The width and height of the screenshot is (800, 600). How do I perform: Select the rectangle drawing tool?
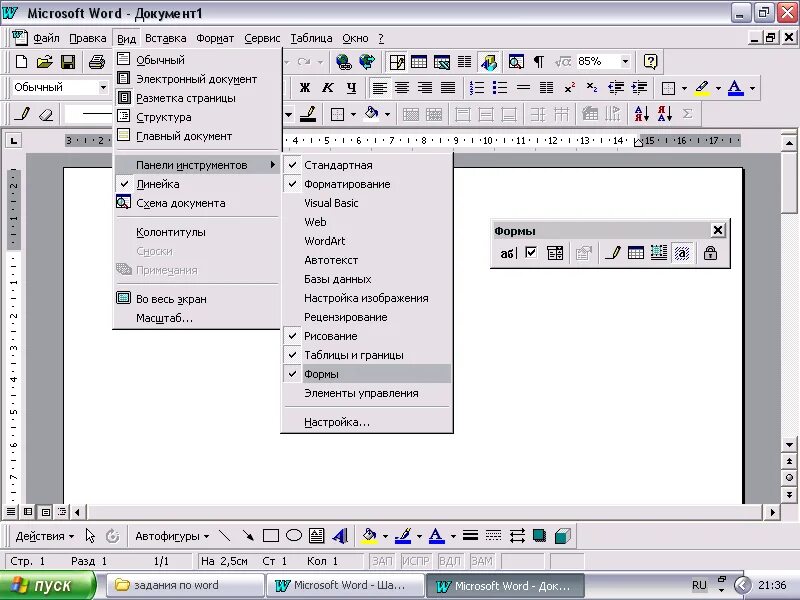coord(270,536)
